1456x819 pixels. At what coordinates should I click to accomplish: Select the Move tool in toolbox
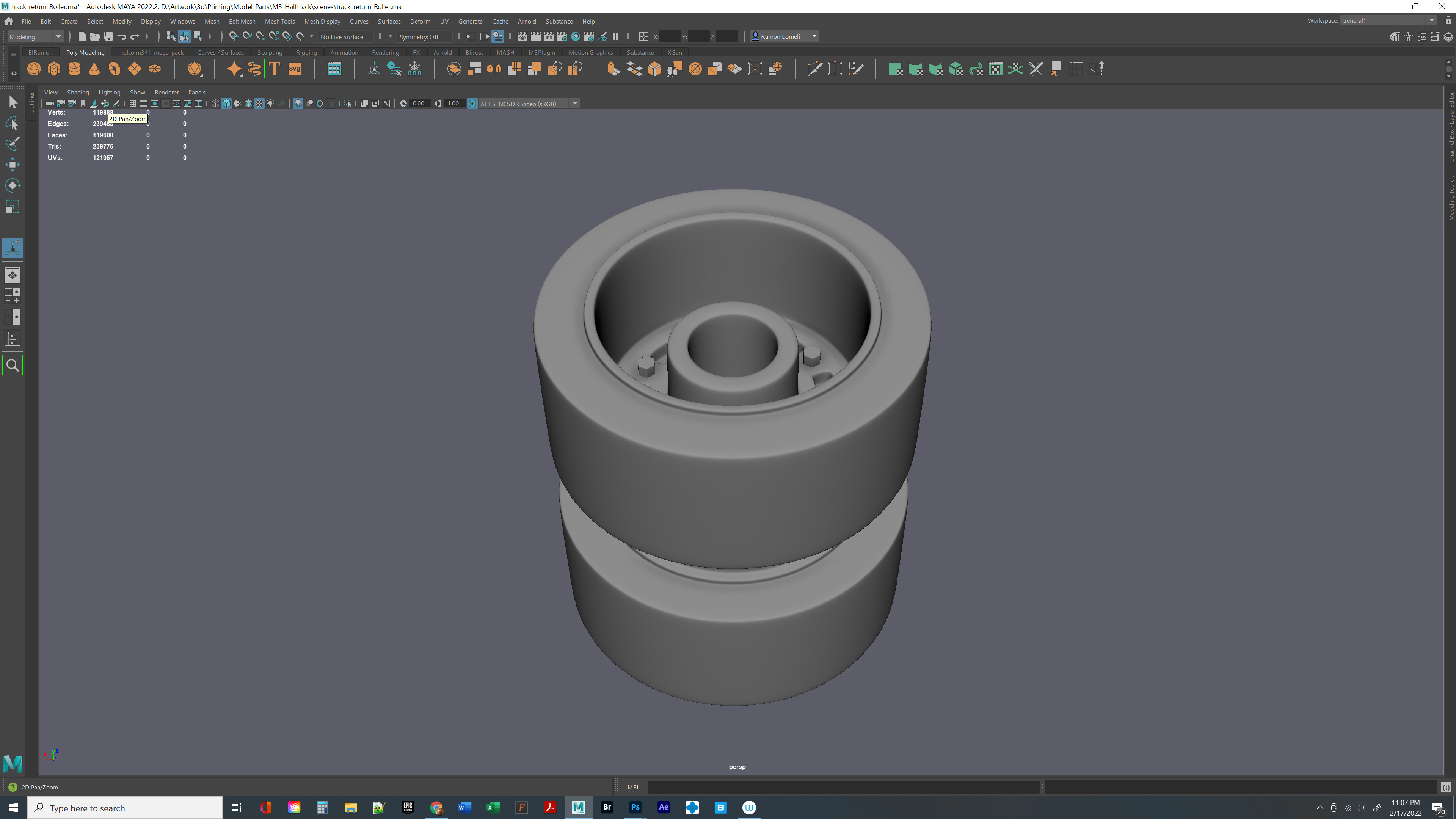click(13, 165)
